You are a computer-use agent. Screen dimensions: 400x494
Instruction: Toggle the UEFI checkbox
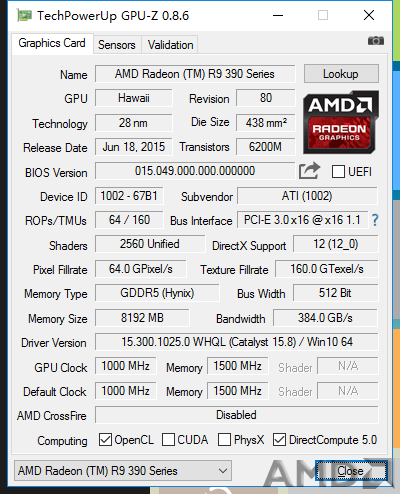338,172
